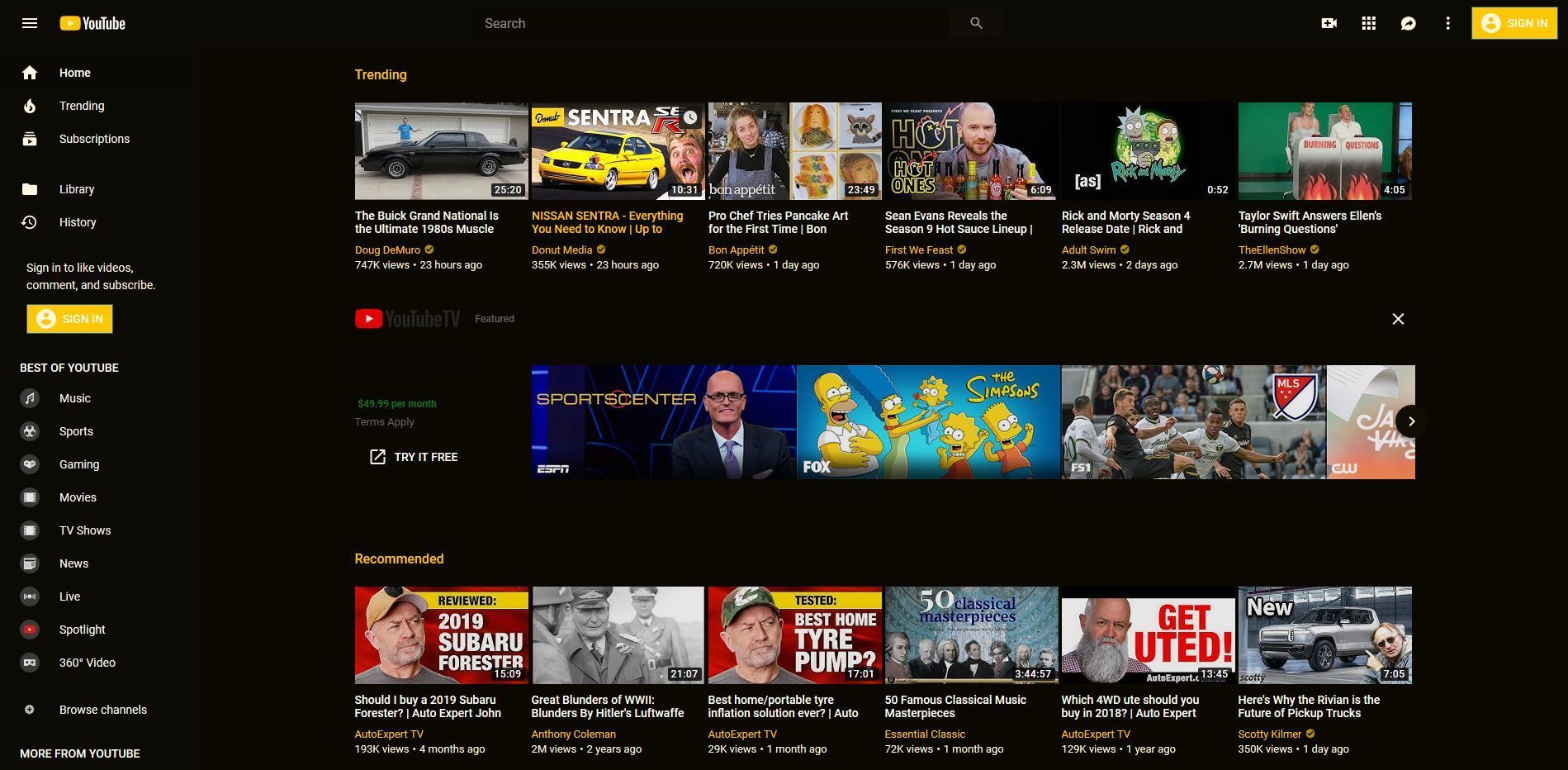Open the three-dot settings menu
The width and height of the screenshot is (1568, 770).
[1447, 23]
